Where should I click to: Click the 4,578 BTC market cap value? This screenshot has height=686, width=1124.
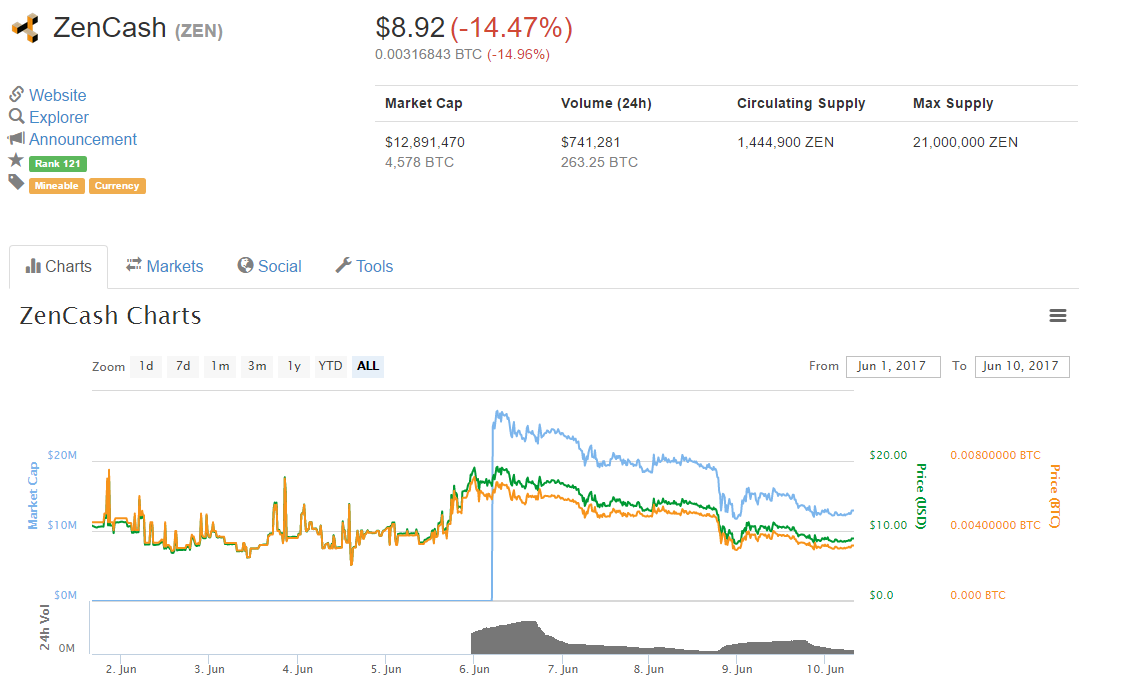point(419,162)
